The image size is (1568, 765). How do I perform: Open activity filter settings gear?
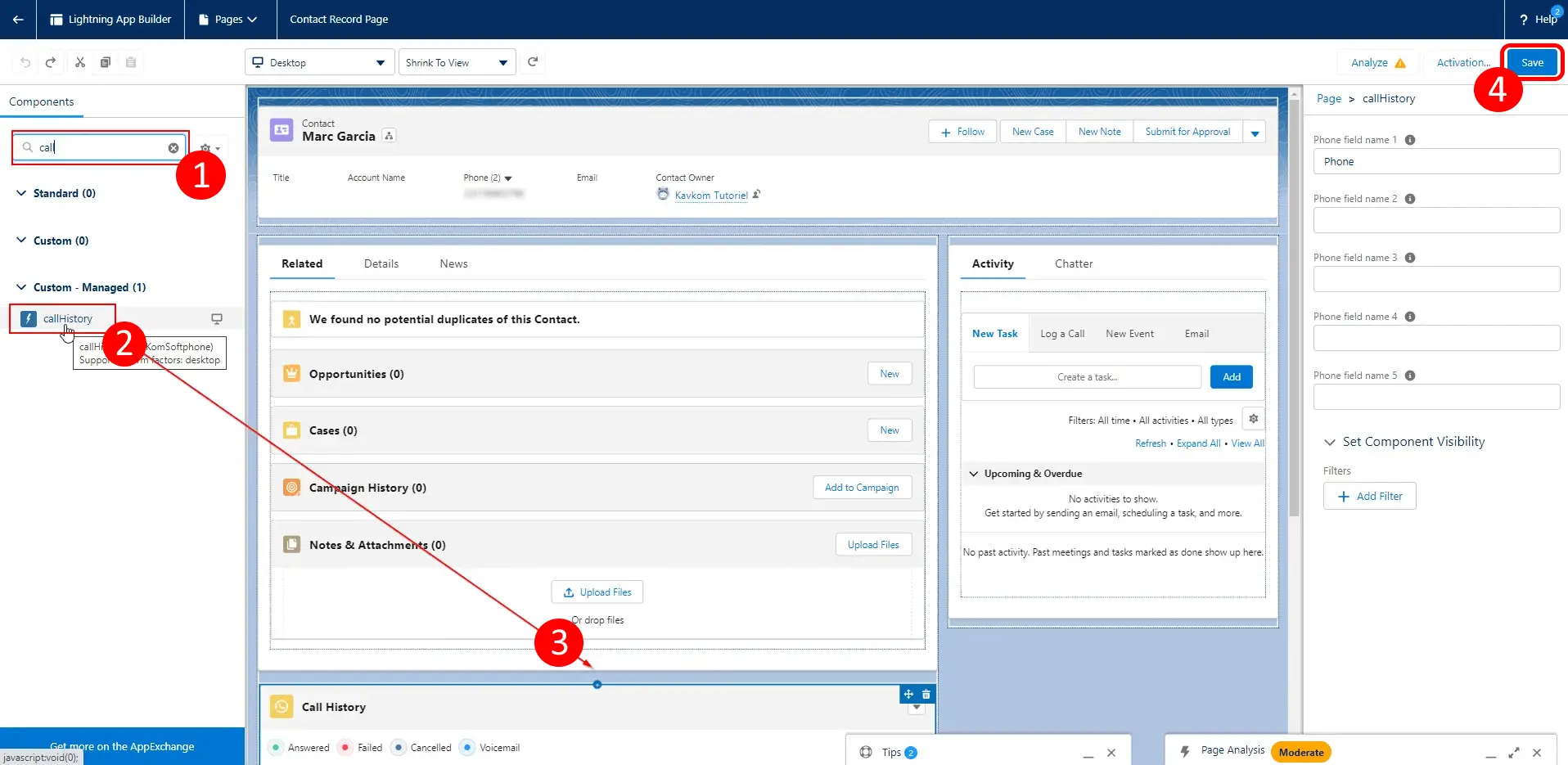[x=1253, y=419]
